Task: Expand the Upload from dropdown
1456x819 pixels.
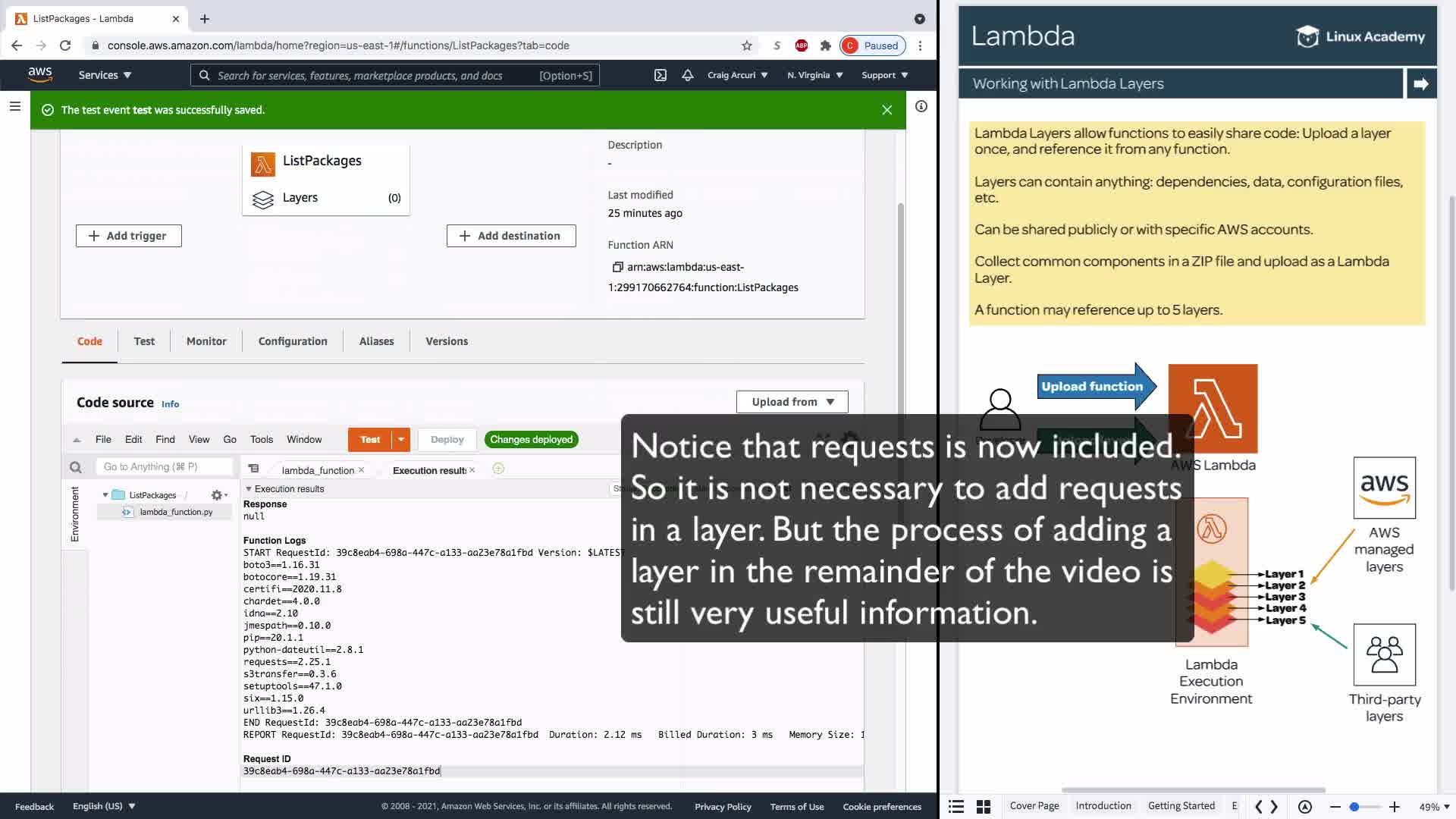Action: point(792,402)
